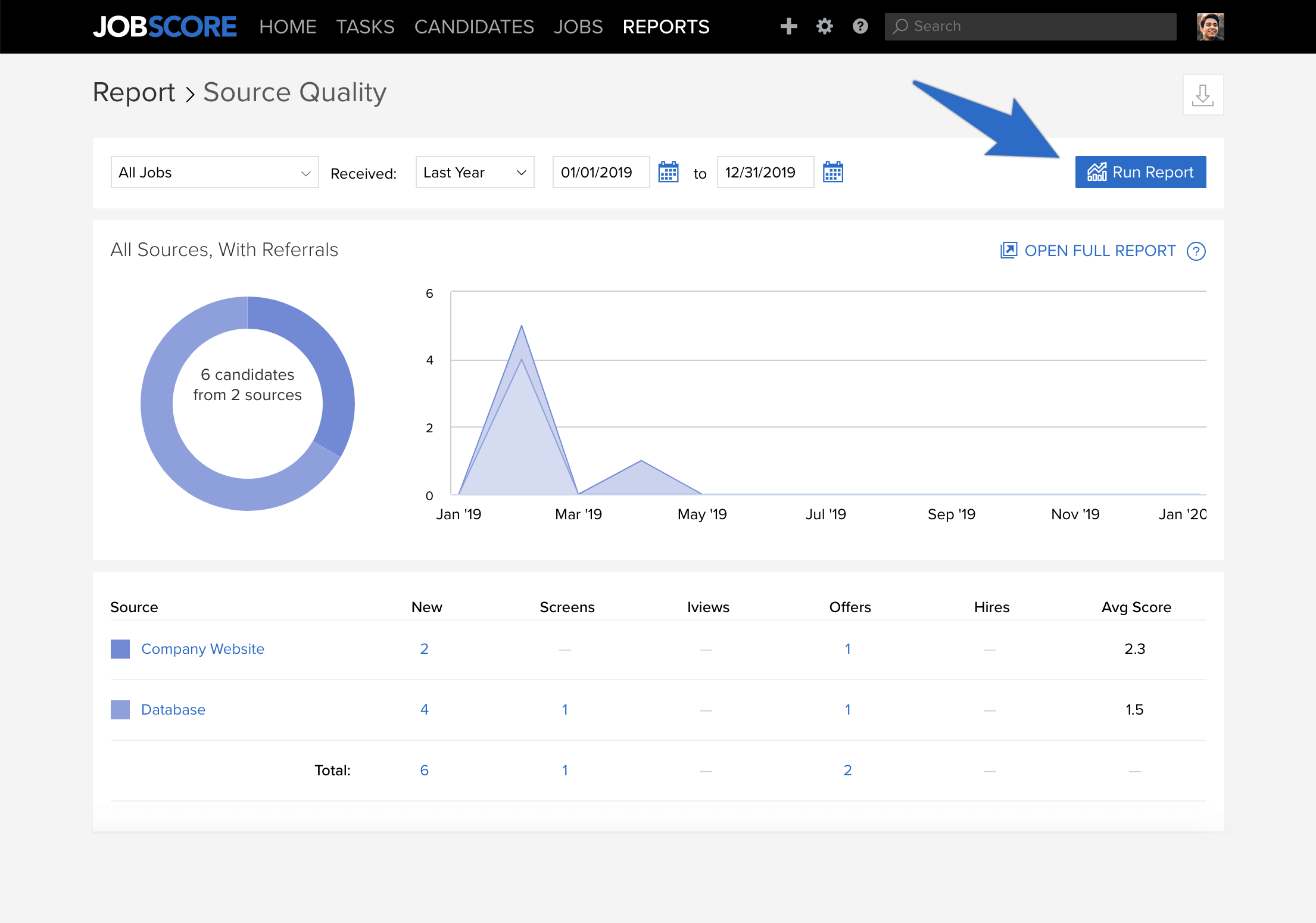1316x923 pixels.
Task: Click Database Screens count 1
Action: pyautogui.click(x=565, y=710)
